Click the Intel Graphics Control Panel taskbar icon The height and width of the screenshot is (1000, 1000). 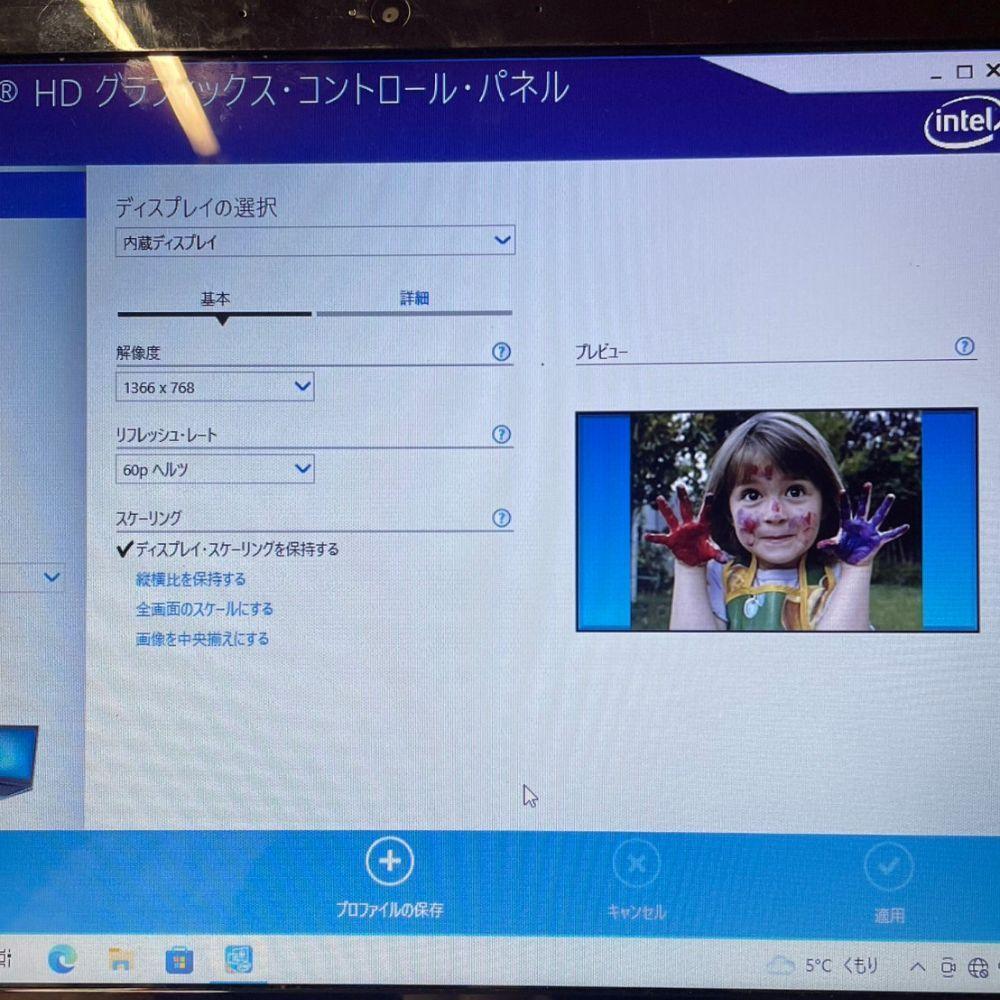pos(239,960)
